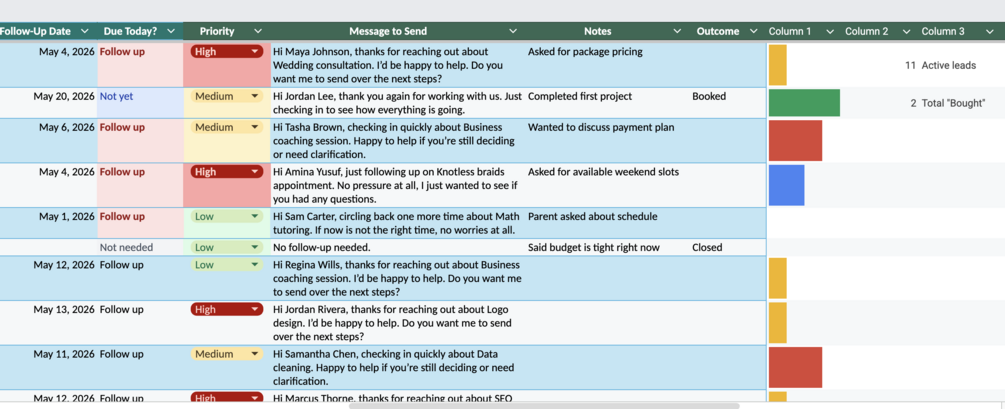Open the Outcome column filter arrow

point(754,31)
